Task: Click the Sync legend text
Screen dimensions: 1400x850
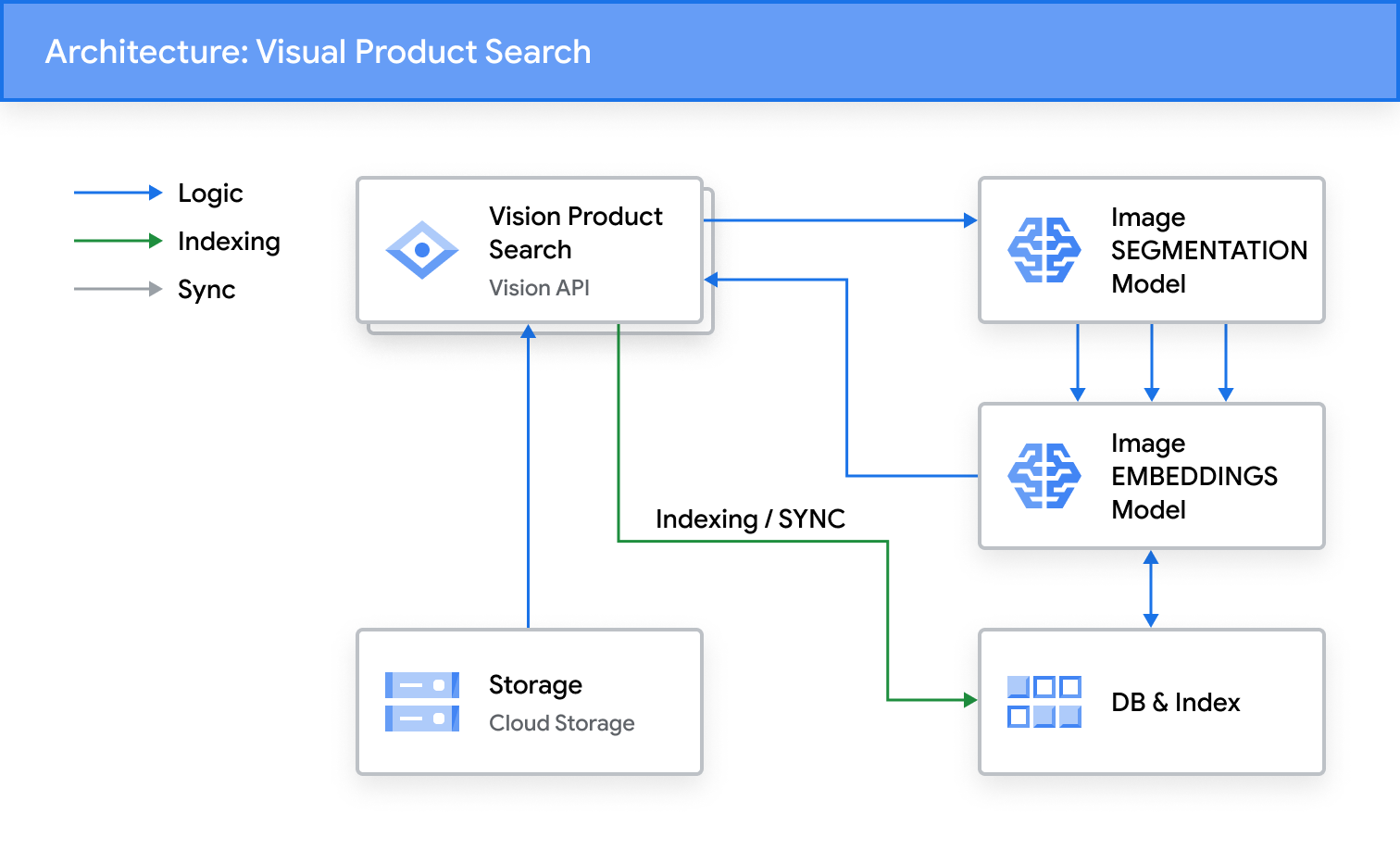Action: [x=206, y=290]
